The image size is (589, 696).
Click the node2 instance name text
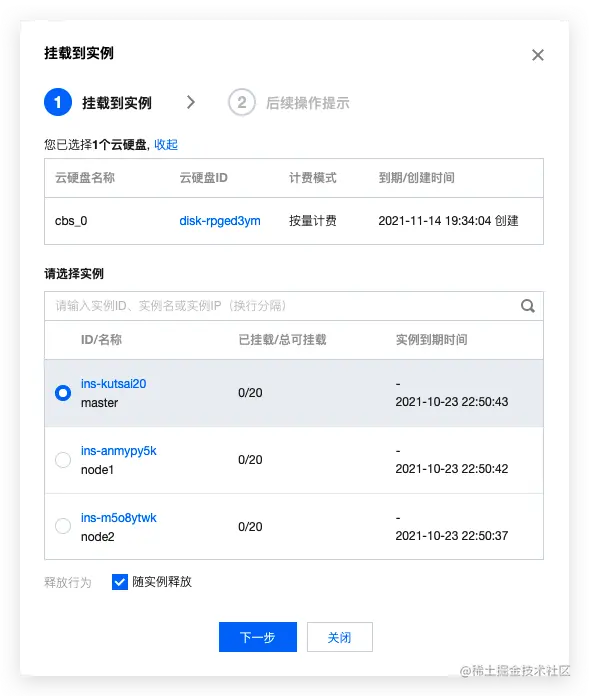click(98, 537)
